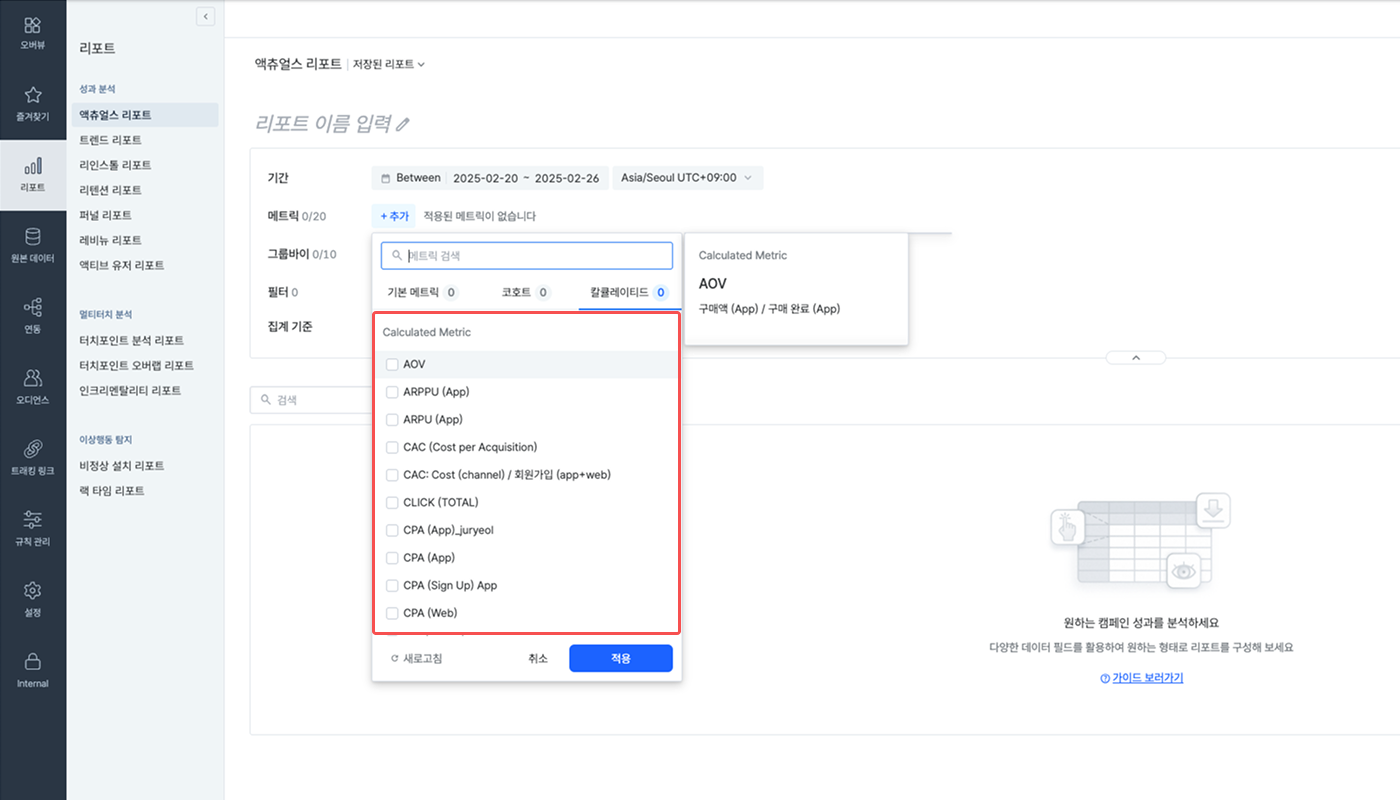Check the CPA (App)_juryeol checkbox

[x=392, y=530]
